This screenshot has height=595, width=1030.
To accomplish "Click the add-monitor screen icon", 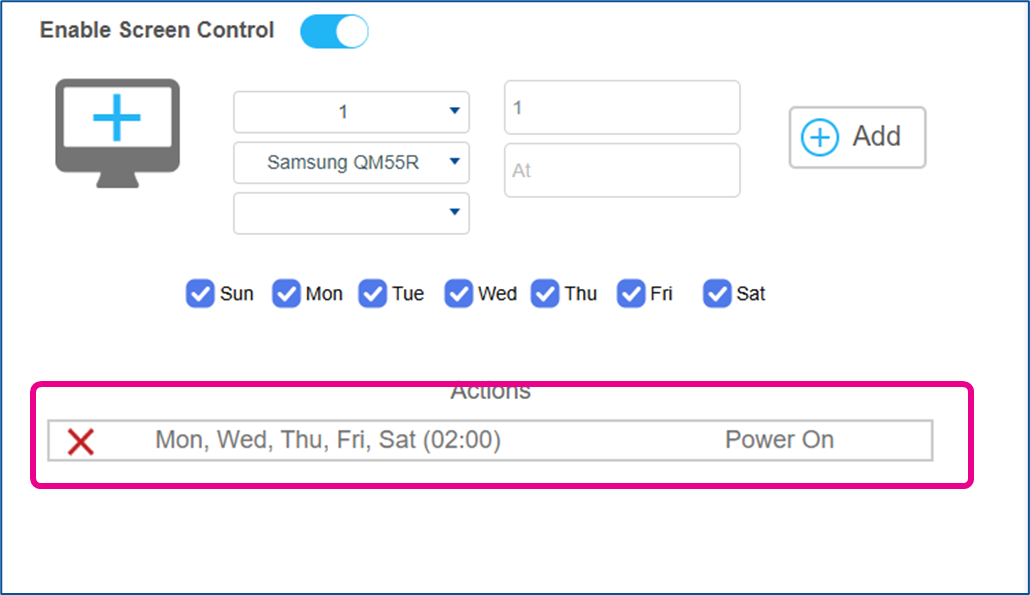I will click(x=118, y=133).
